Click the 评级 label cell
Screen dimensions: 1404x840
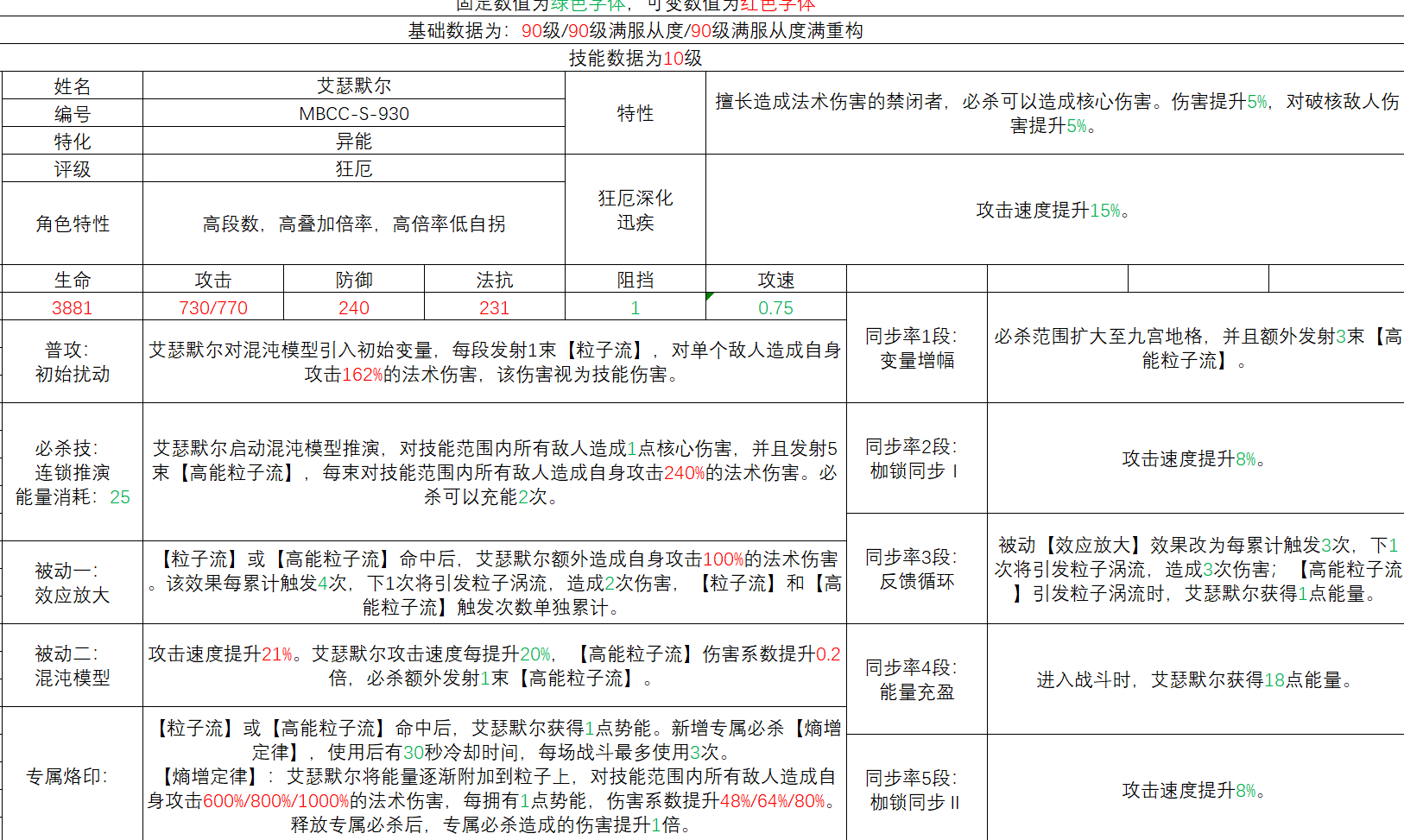click(x=73, y=168)
